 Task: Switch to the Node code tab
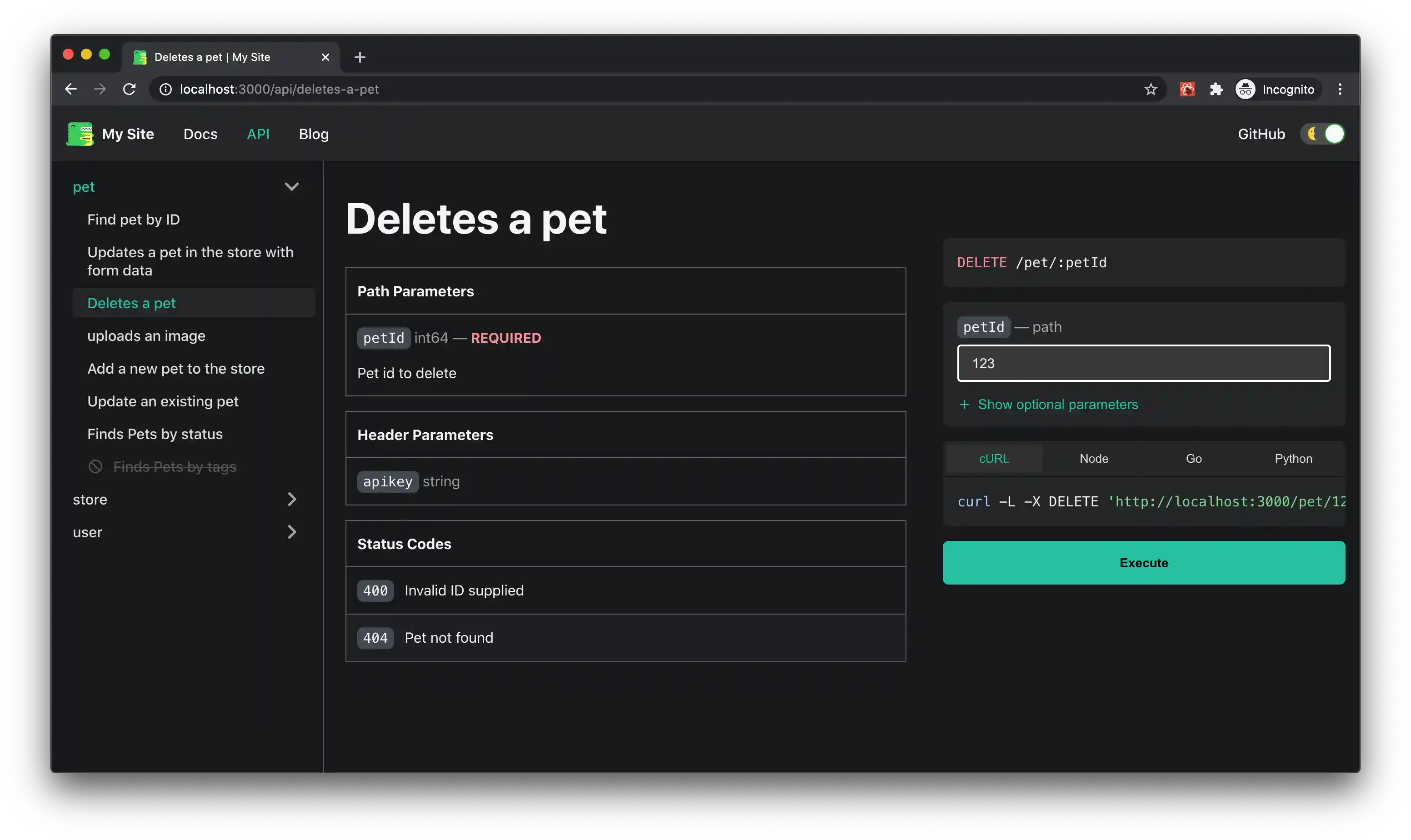point(1094,459)
